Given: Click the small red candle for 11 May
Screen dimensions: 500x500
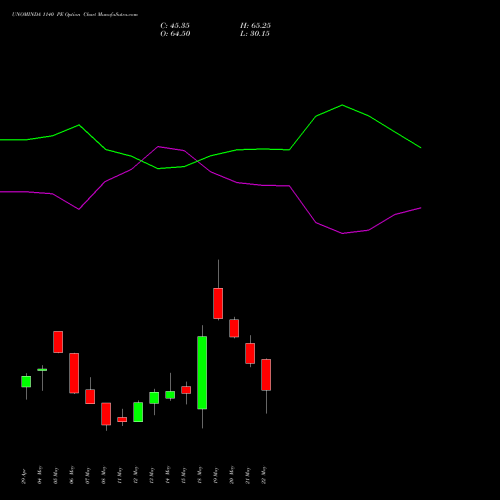Looking at the screenshot, I should pos(122,419).
